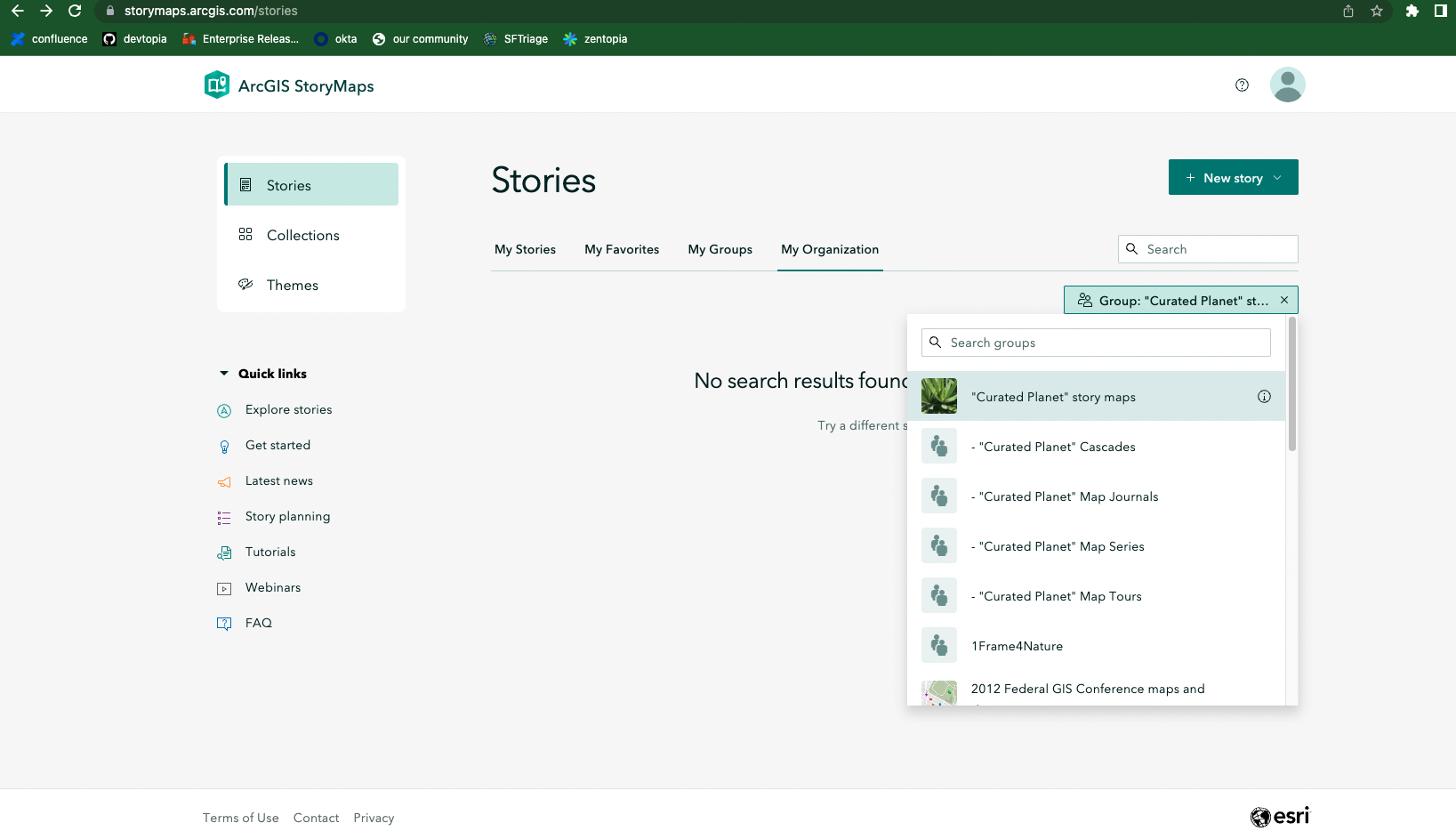Image resolution: width=1456 pixels, height=839 pixels.
Task: Switch to the My Favorites tab
Action: click(x=622, y=249)
